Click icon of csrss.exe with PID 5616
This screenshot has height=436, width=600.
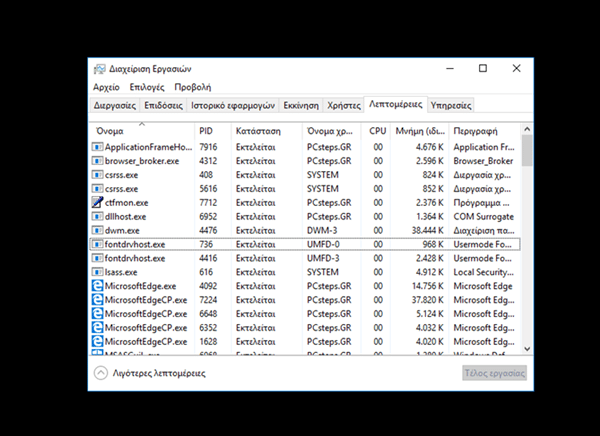pos(98,189)
